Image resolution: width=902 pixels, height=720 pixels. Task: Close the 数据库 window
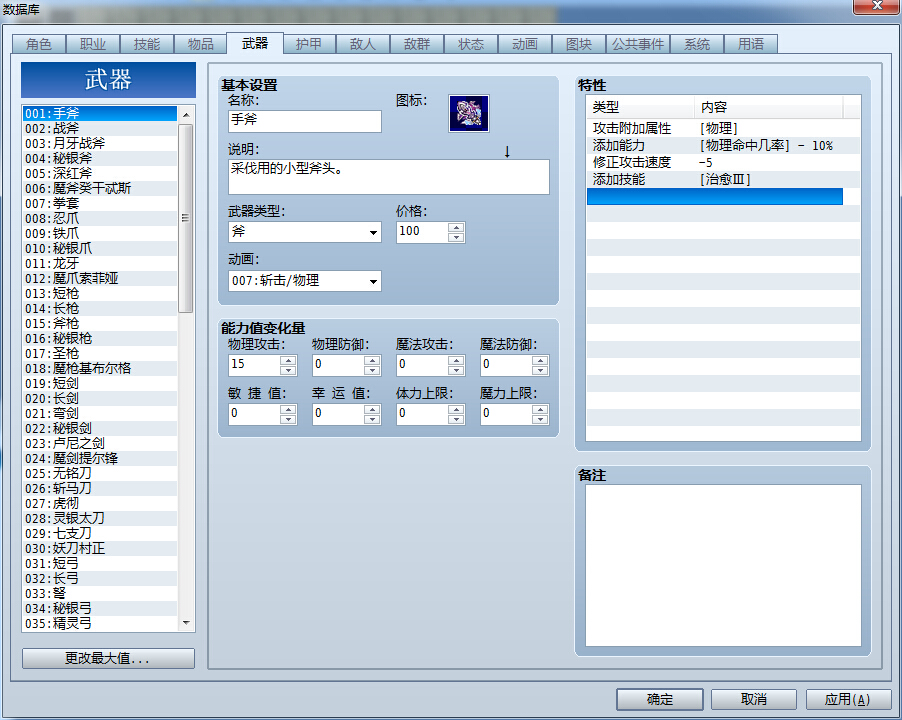pos(876,6)
